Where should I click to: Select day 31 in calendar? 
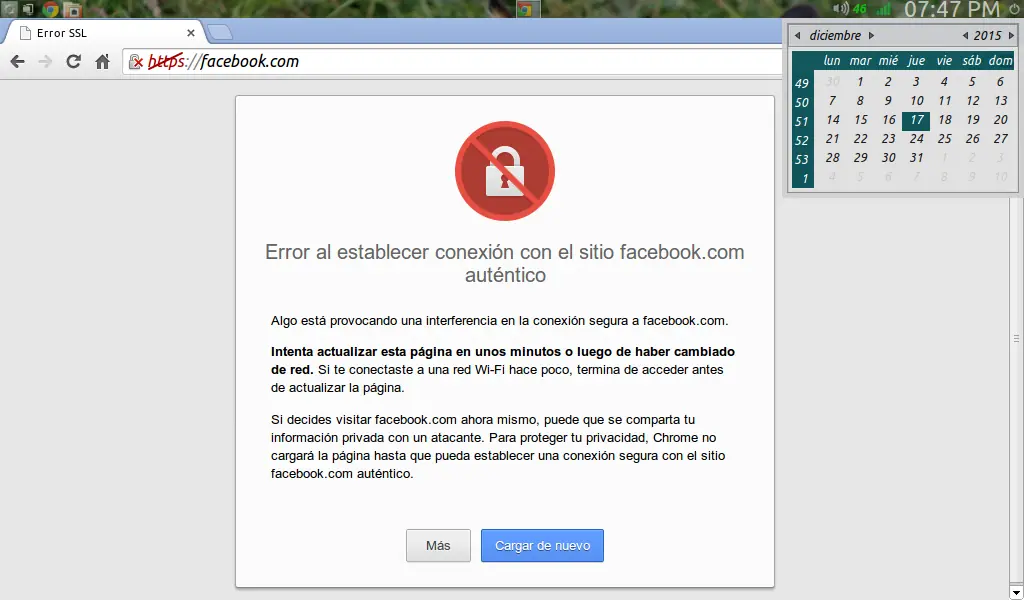pyautogui.click(x=916, y=158)
